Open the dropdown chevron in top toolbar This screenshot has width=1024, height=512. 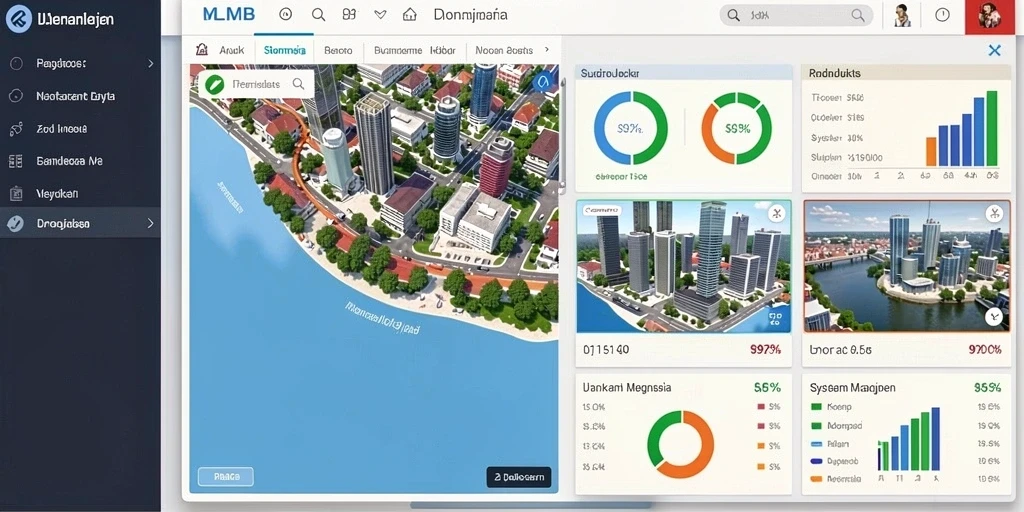[380, 14]
